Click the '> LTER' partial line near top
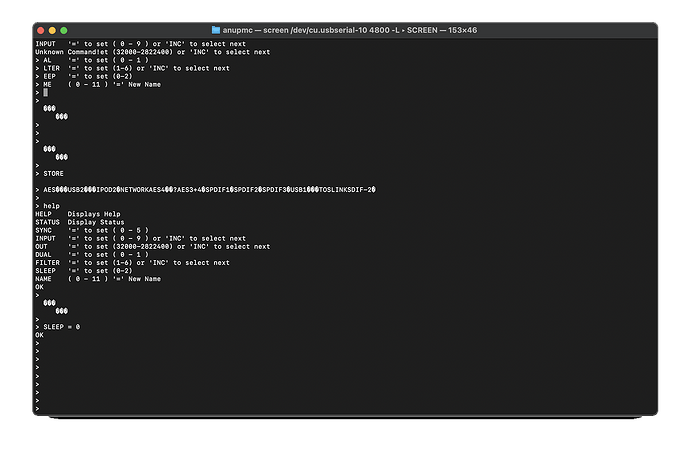This screenshot has height=457, width=690. pos(132,68)
